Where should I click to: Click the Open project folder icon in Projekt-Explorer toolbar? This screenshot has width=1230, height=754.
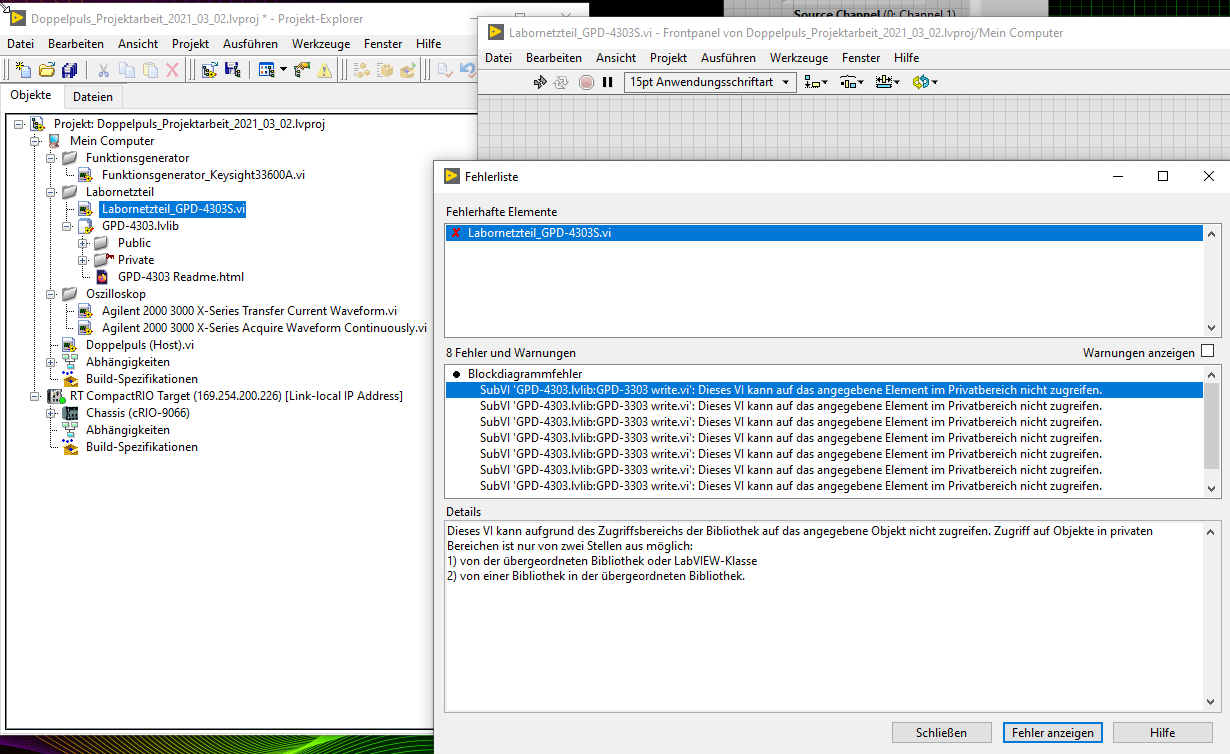tap(47, 70)
